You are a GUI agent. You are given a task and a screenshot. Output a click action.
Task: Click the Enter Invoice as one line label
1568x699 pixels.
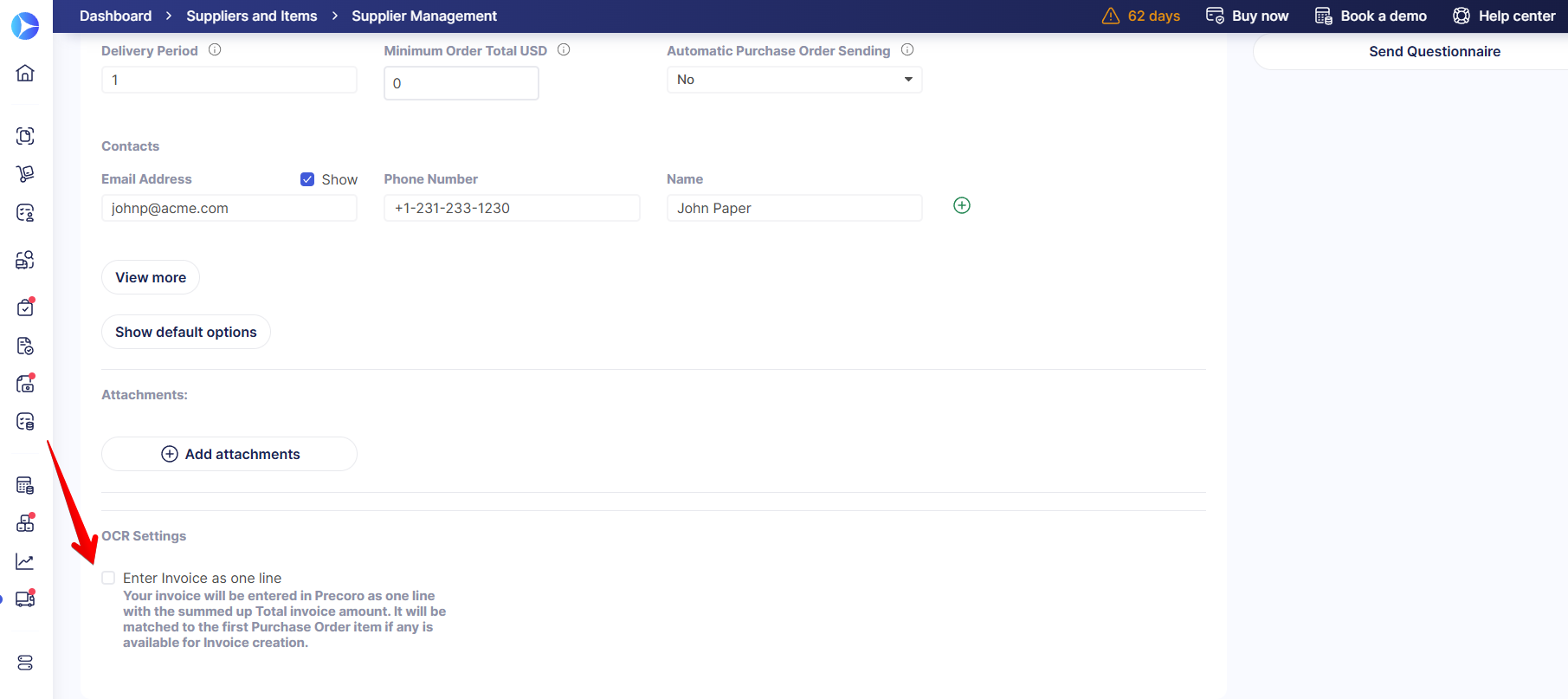tap(202, 578)
